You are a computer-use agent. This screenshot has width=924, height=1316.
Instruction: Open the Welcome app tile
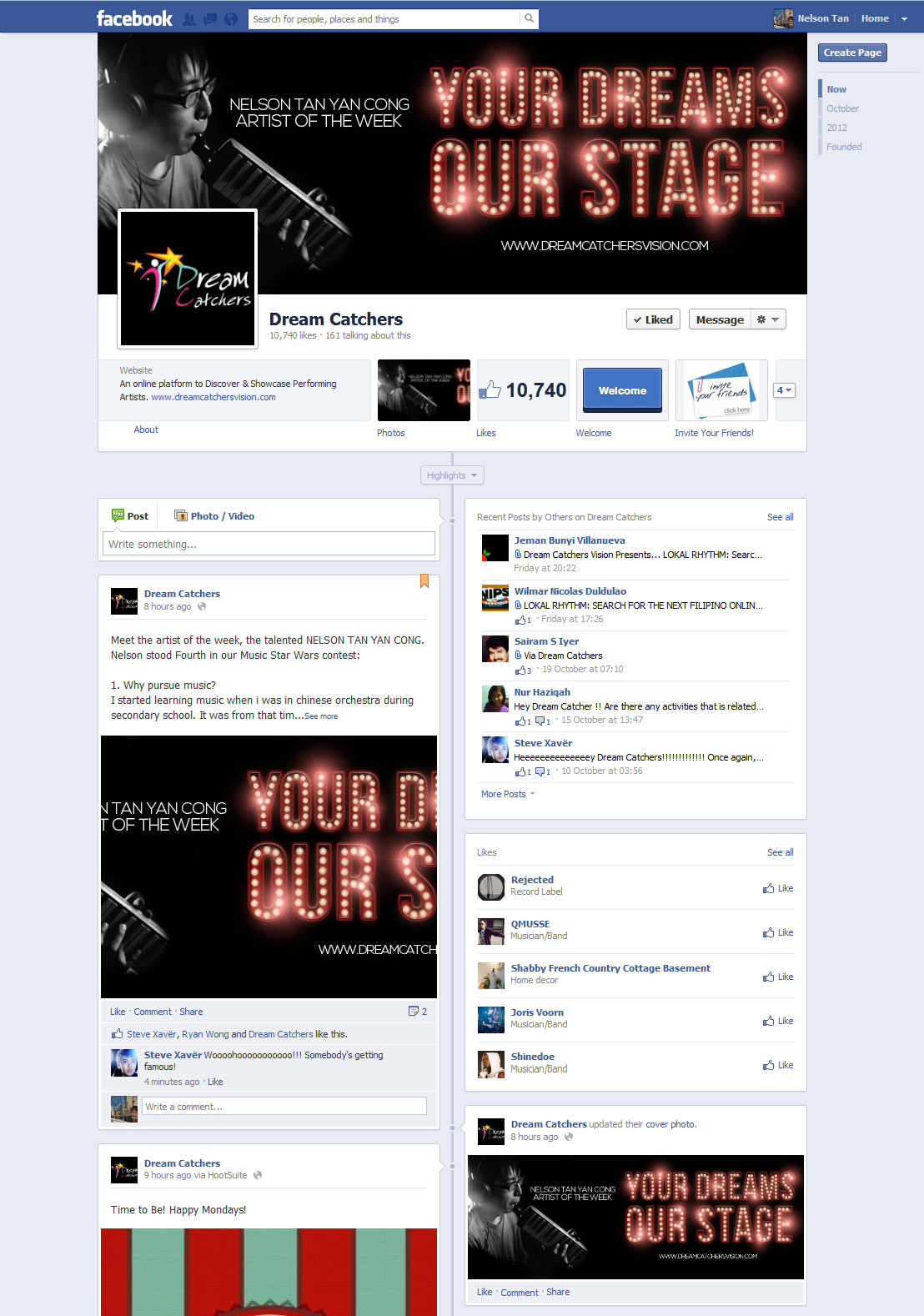pyautogui.click(x=622, y=390)
